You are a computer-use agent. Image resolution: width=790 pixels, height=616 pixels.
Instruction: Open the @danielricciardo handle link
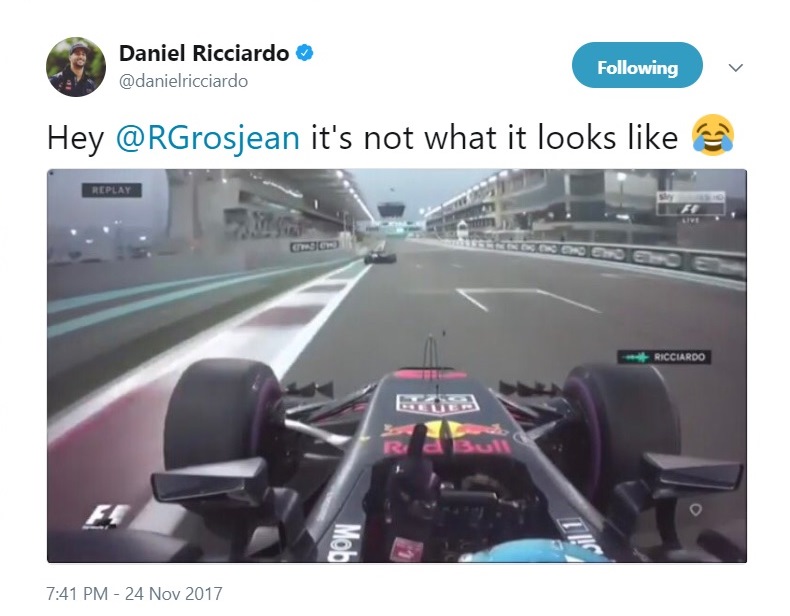183,81
